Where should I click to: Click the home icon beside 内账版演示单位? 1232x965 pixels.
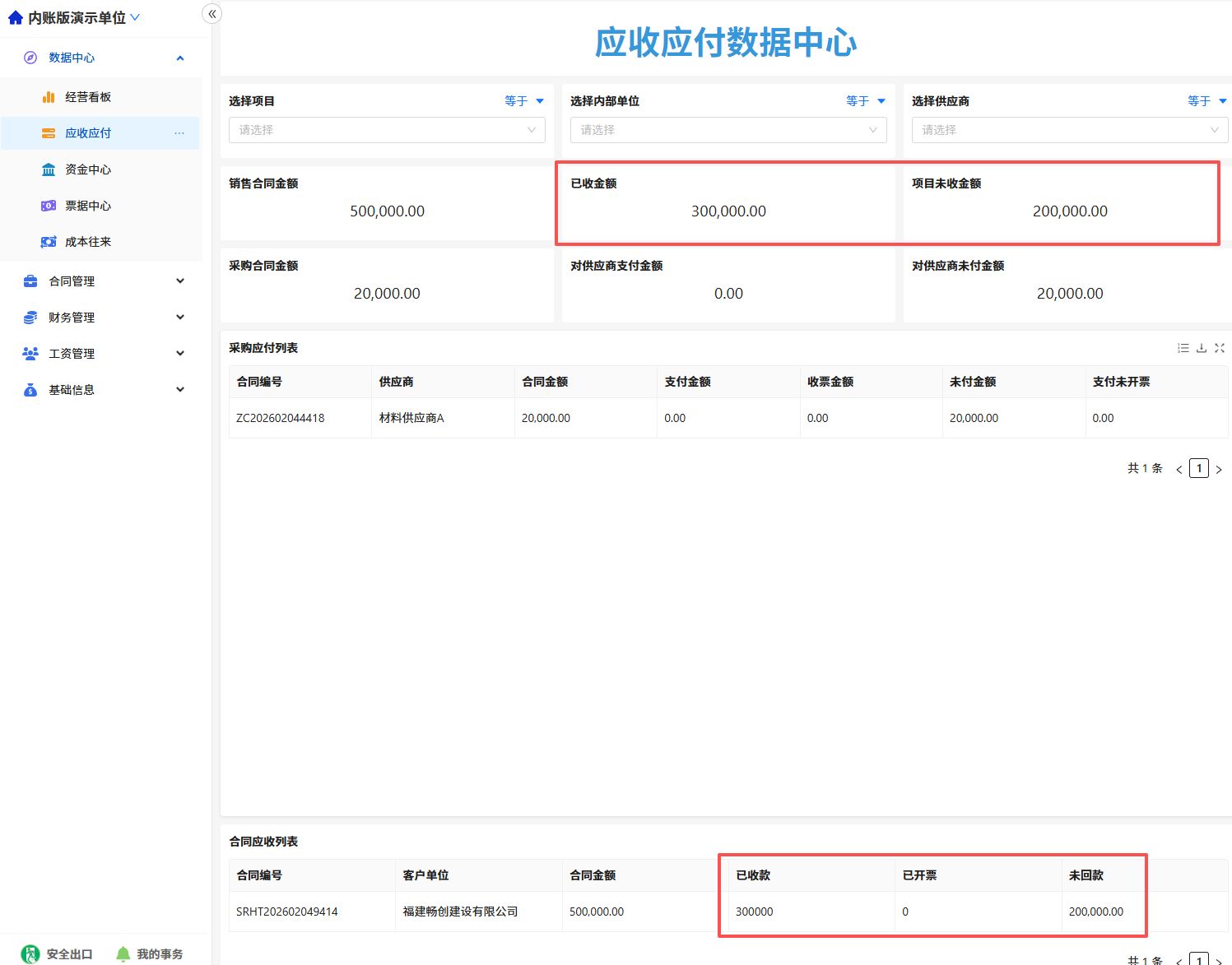click(15, 17)
